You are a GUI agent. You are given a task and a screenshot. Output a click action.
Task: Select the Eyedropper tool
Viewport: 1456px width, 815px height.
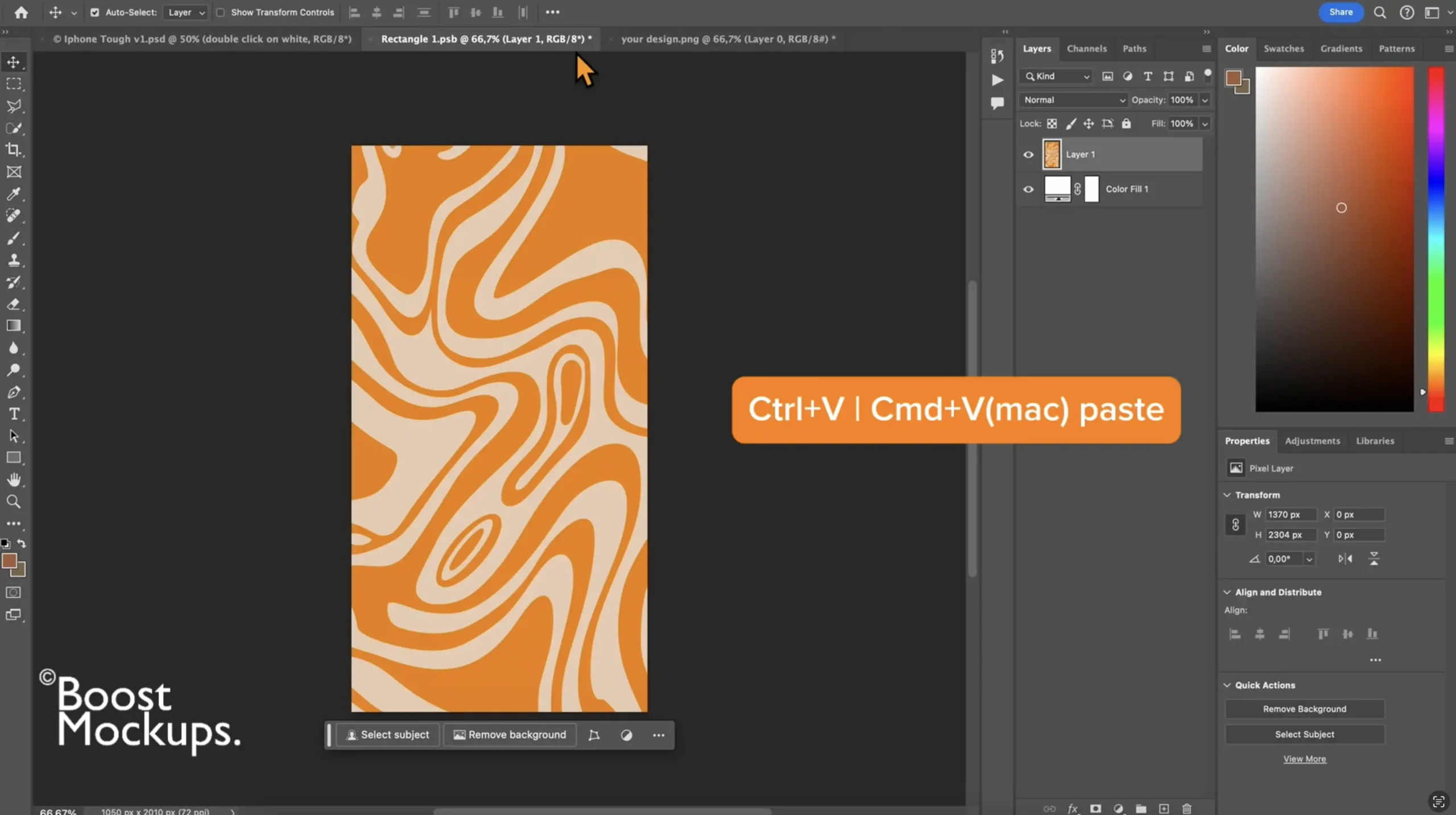coord(14,194)
